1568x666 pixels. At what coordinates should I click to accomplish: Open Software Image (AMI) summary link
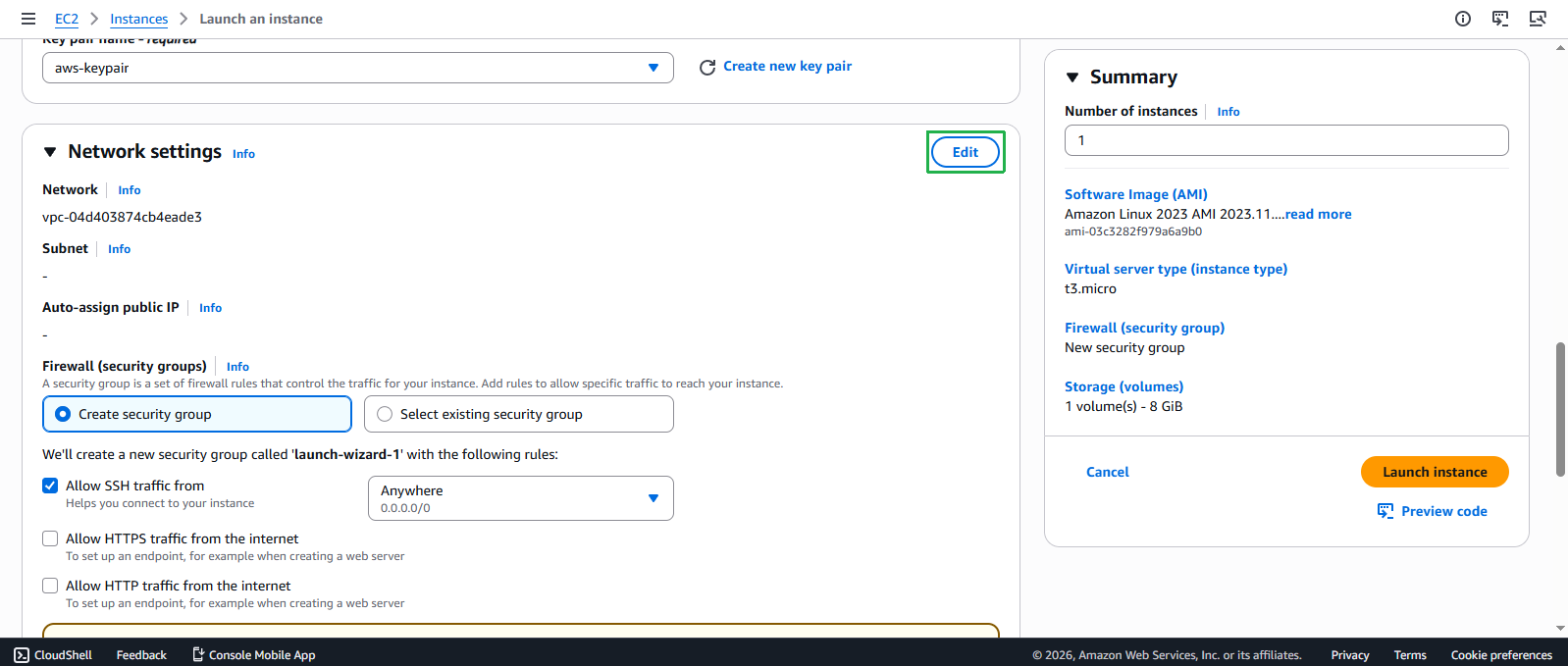1136,194
